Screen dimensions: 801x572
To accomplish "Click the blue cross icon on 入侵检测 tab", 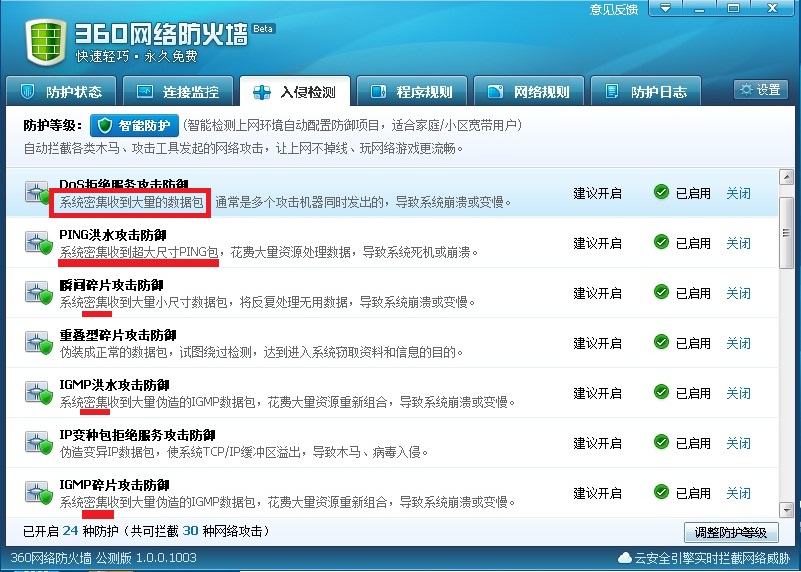I will click(x=262, y=92).
